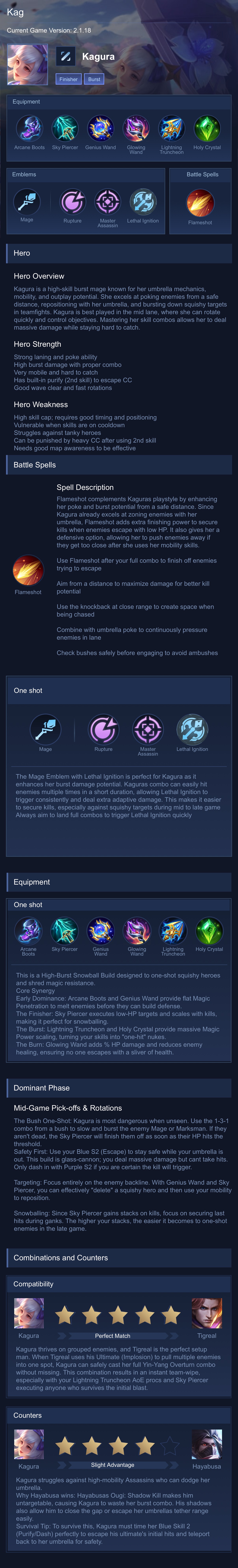Click the Holy Crystal icon in top Equipment
Screen dimensions: 238x1568
coord(207,128)
